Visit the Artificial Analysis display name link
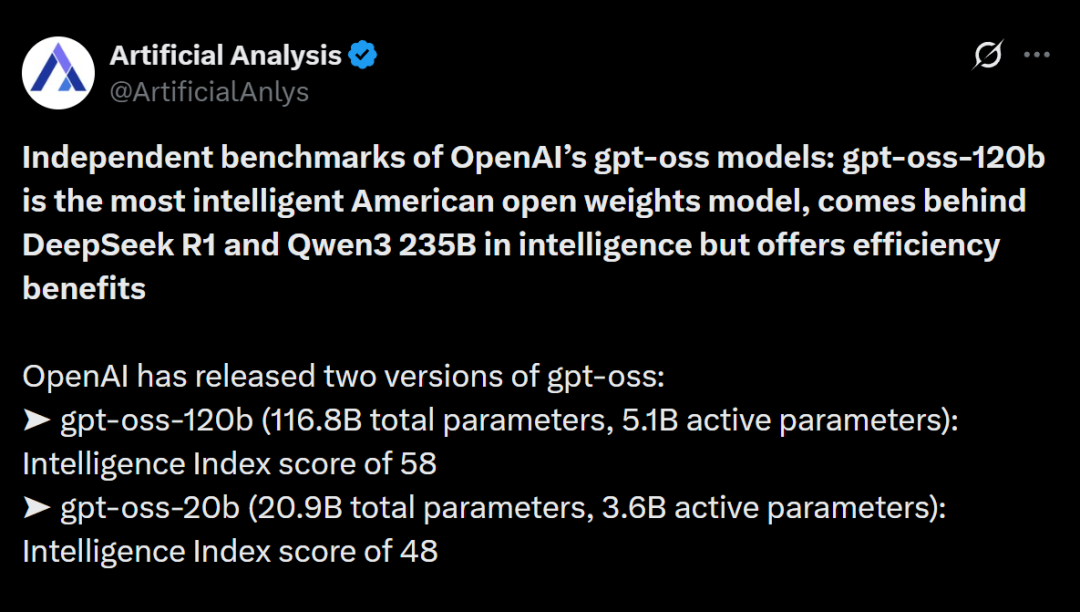The height and width of the screenshot is (612, 1080). click(x=225, y=55)
